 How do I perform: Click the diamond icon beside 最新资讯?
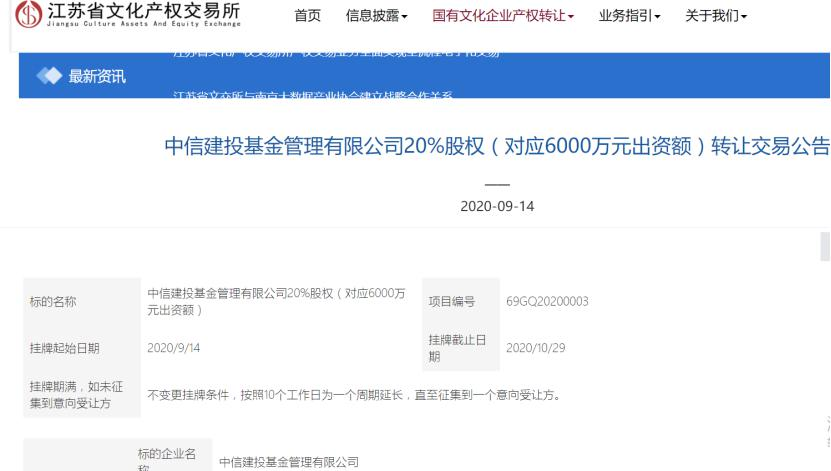tap(49, 76)
